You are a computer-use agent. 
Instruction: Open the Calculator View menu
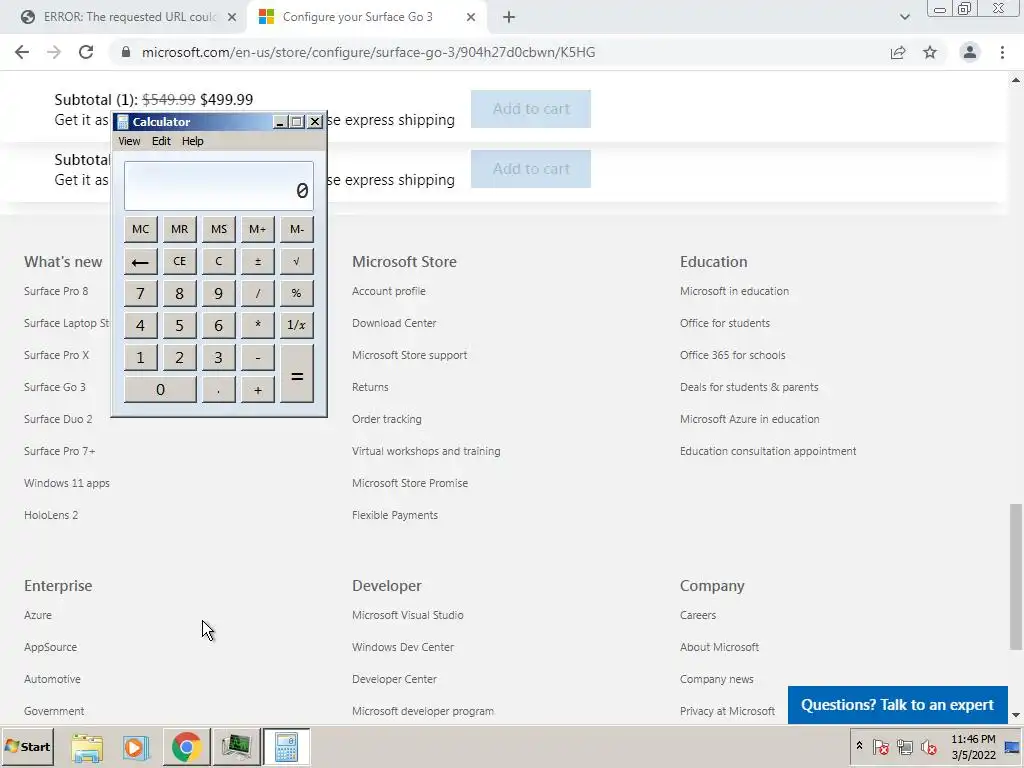[129, 141]
